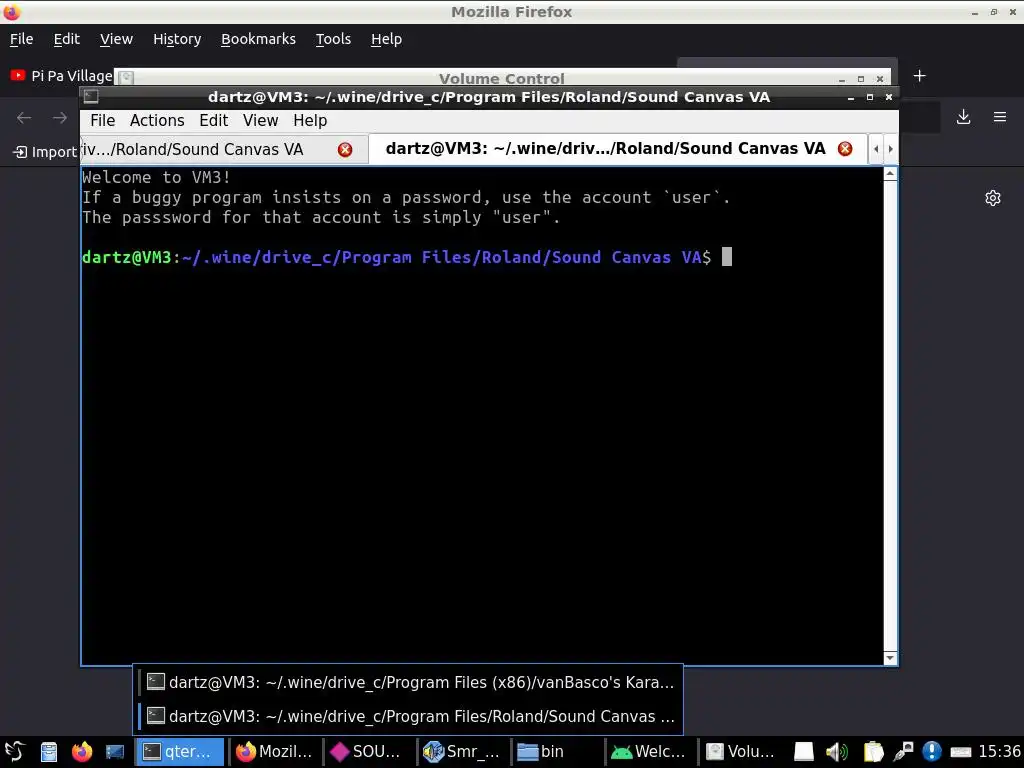Viewport: 1024px width, 768px height.
Task: Open Firefox Tools menu
Action: tap(333, 39)
